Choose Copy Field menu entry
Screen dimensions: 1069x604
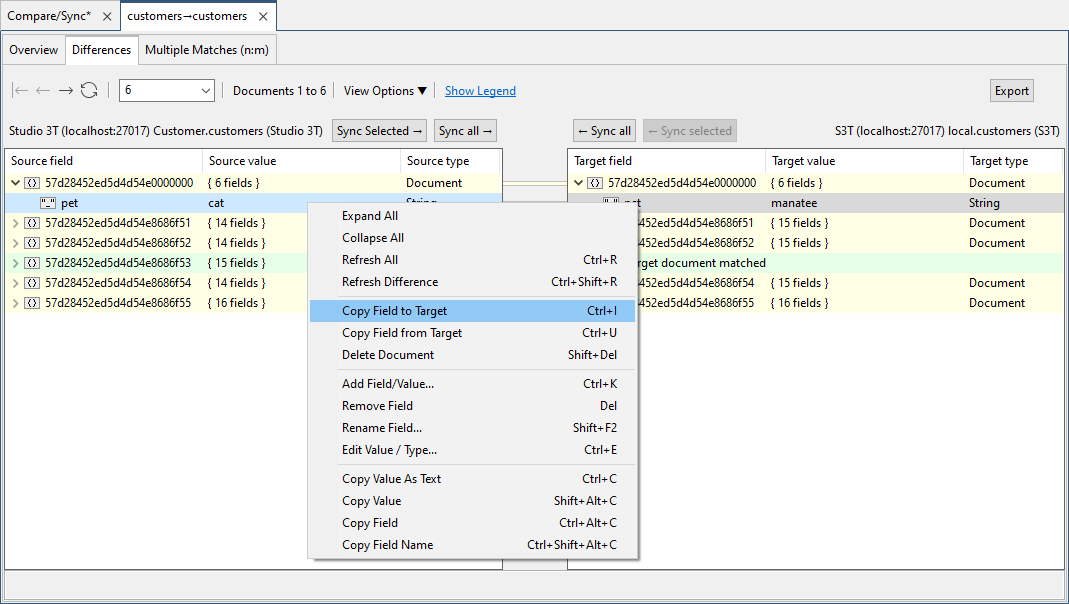tap(472, 523)
